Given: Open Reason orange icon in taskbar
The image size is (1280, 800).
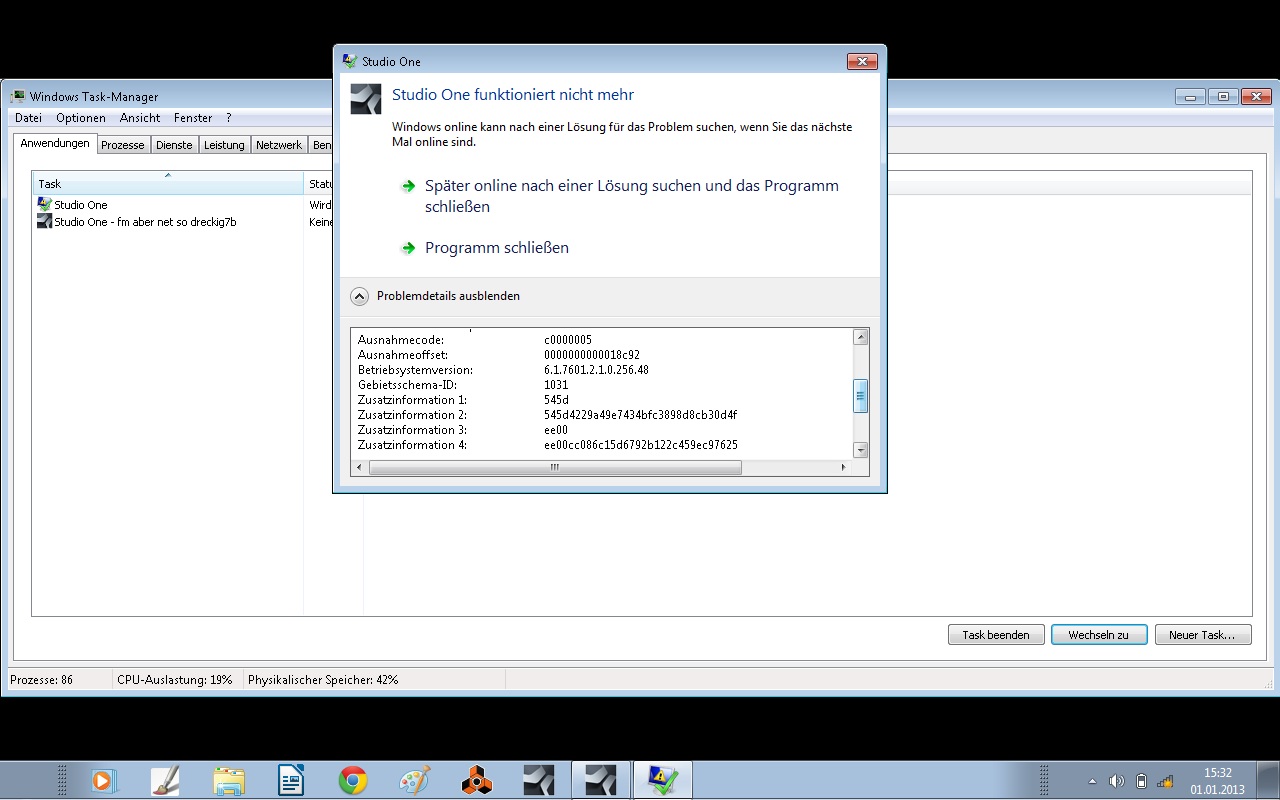Looking at the screenshot, I should pyautogui.click(x=477, y=780).
